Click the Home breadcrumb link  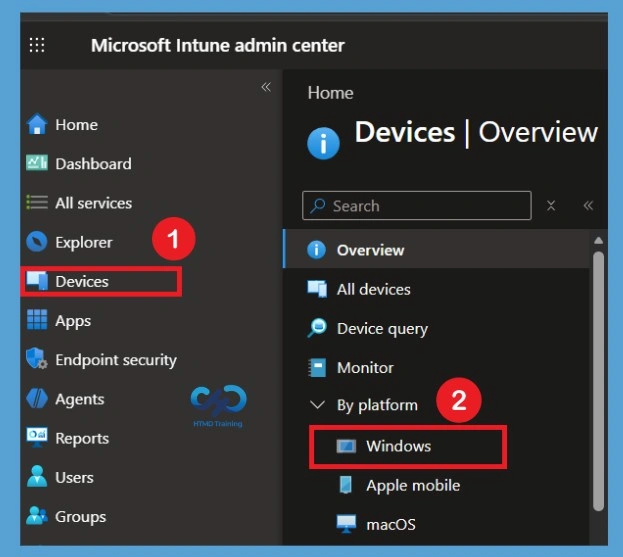click(330, 93)
